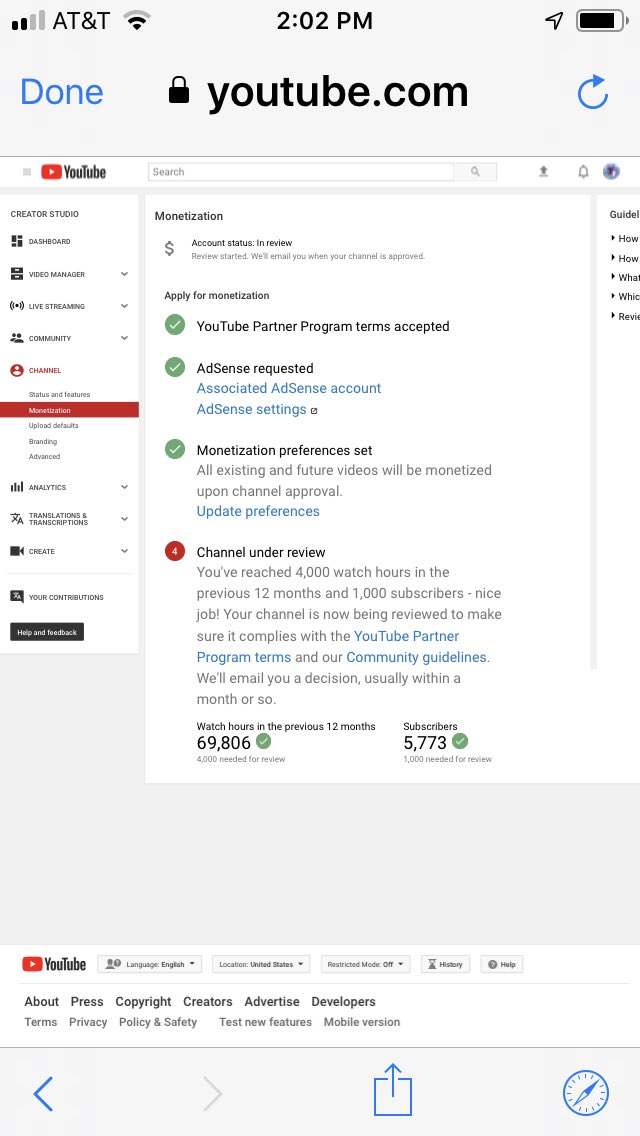Screen dimensions: 640x1136
Task: Click green check beside Monetization preferences set
Action: coord(175,449)
